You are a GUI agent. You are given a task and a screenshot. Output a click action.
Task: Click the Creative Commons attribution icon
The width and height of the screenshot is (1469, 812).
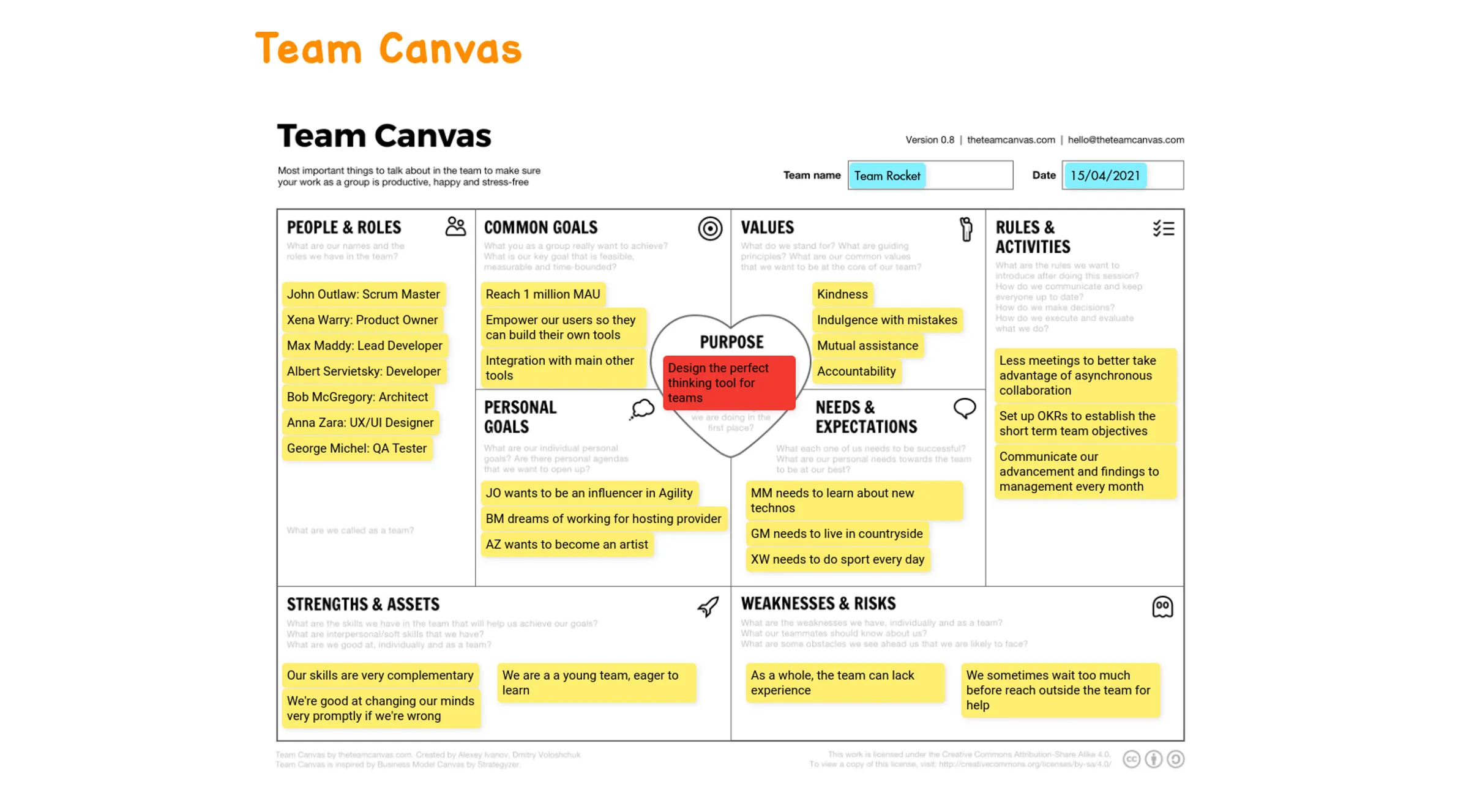(1155, 760)
